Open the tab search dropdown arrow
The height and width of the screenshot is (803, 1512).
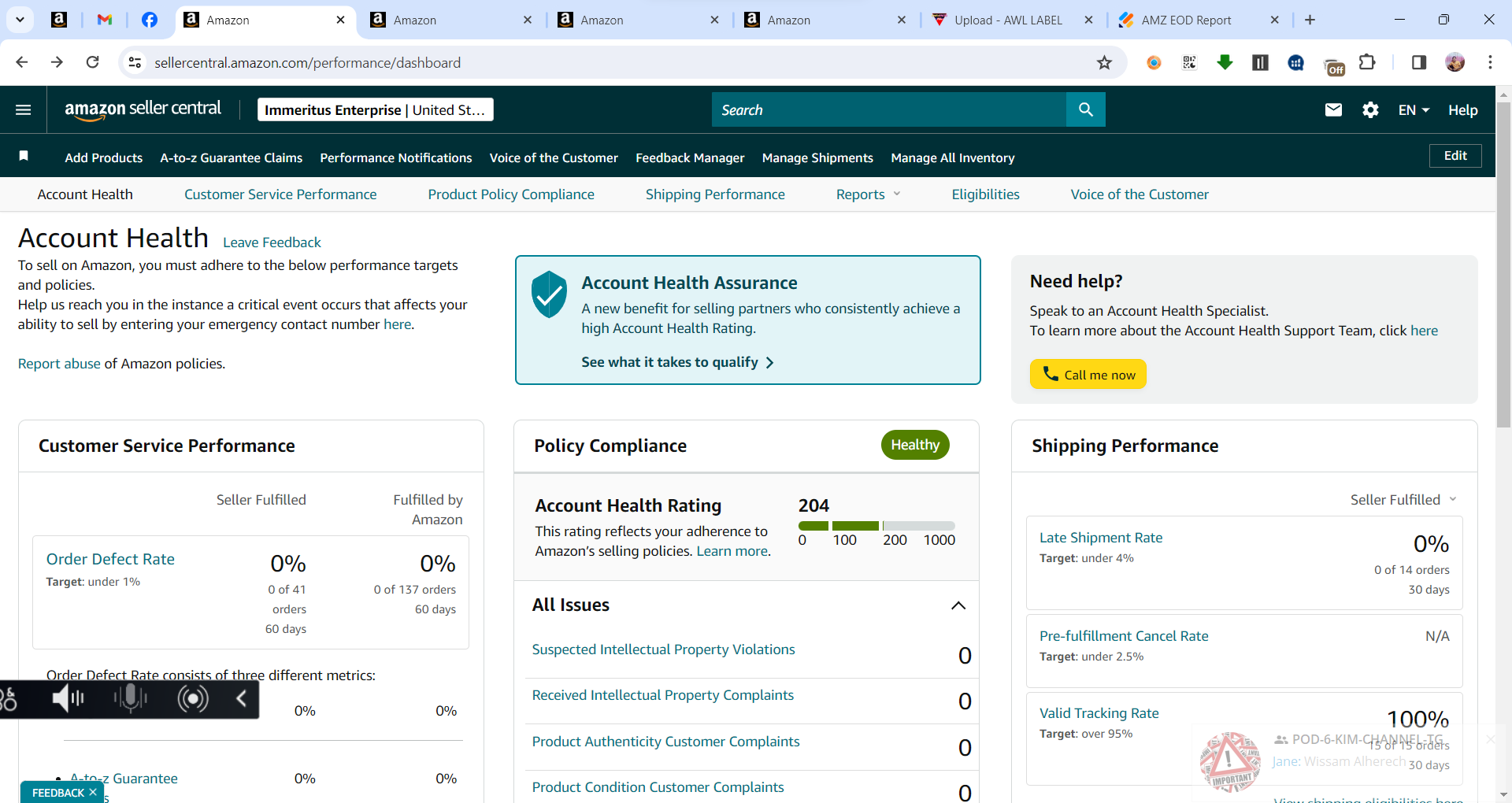point(20,20)
